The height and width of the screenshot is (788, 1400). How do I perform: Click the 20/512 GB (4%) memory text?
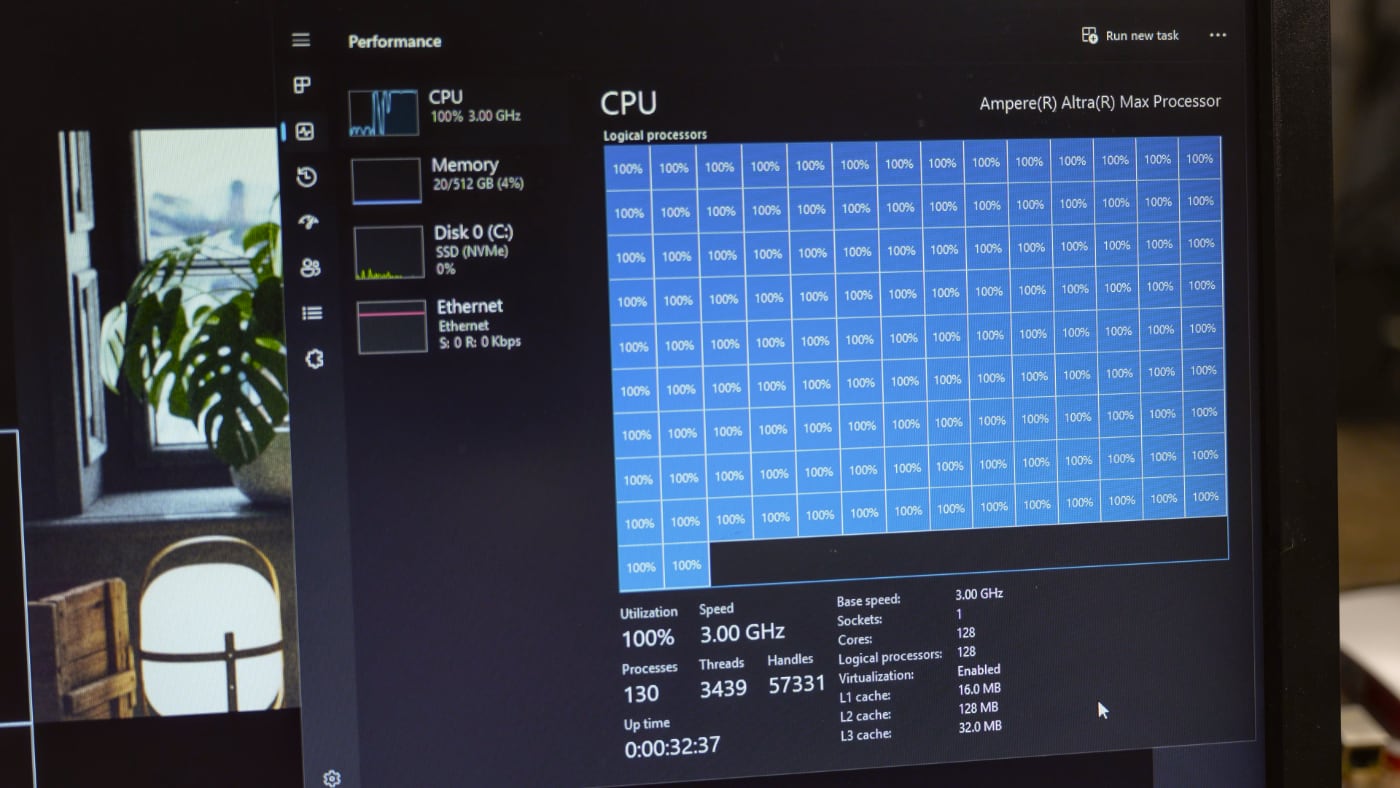pos(478,184)
